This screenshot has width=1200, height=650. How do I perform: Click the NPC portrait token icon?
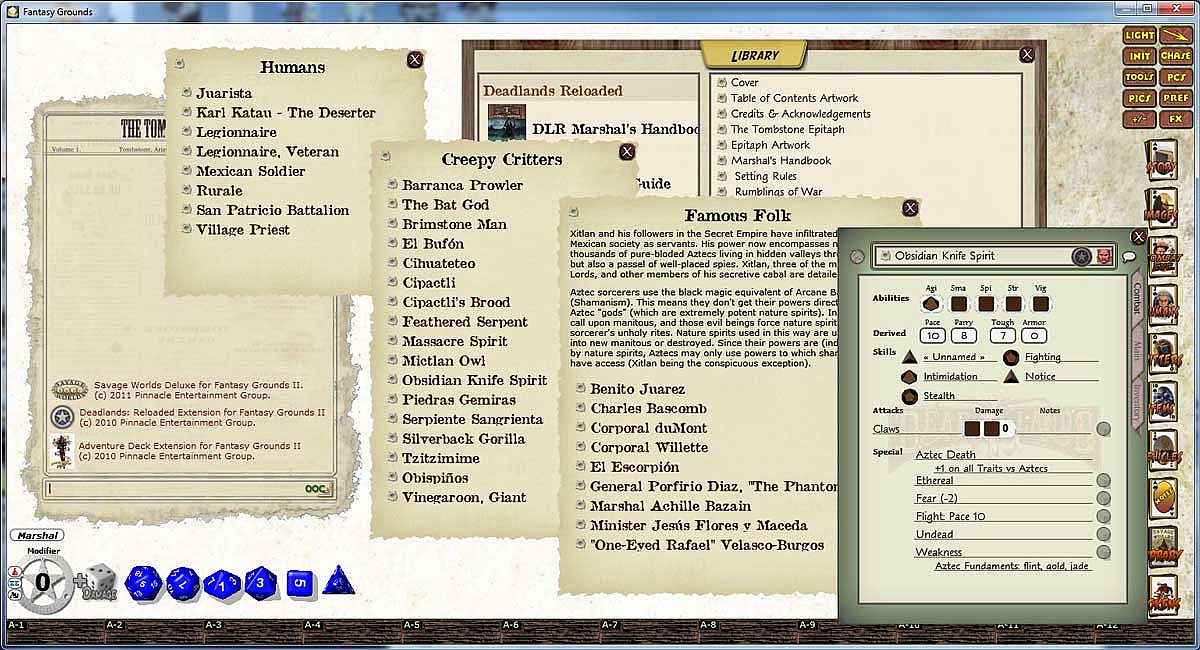(1104, 256)
